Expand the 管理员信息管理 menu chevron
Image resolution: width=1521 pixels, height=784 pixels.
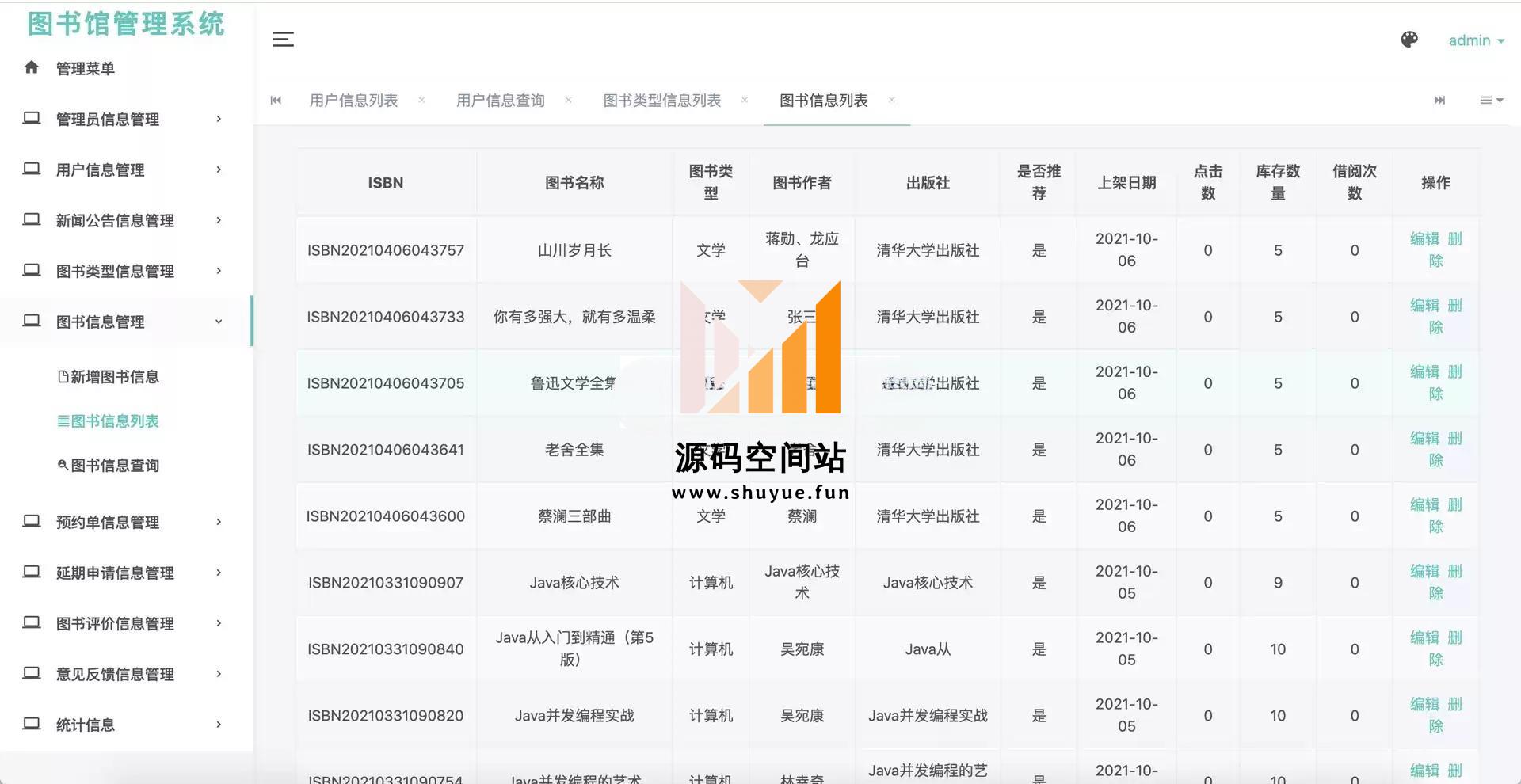pyautogui.click(x=219, y=119)
